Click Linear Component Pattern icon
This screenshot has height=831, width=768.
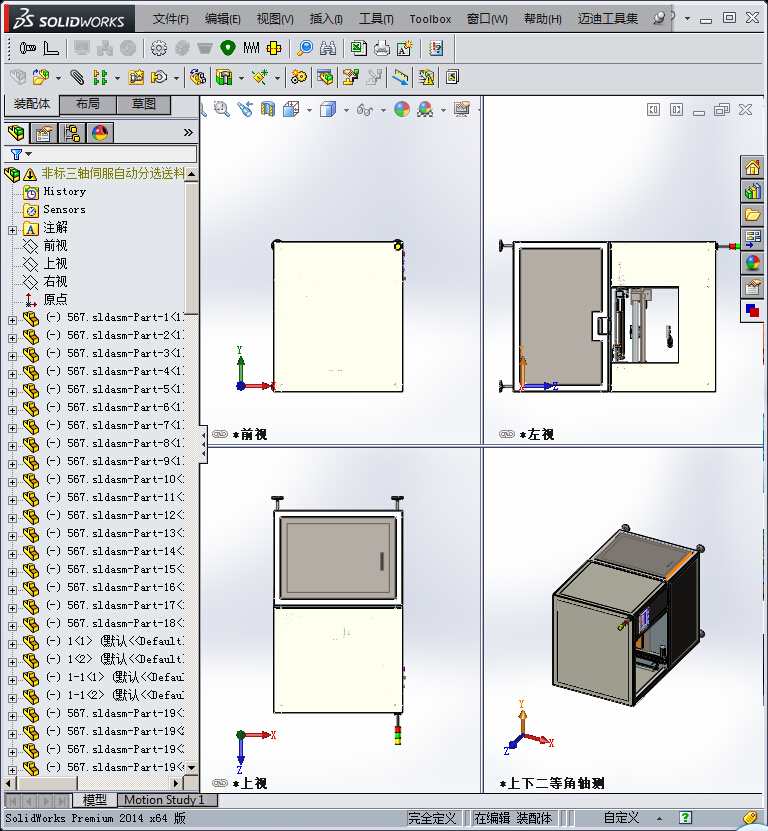point(100,77)
